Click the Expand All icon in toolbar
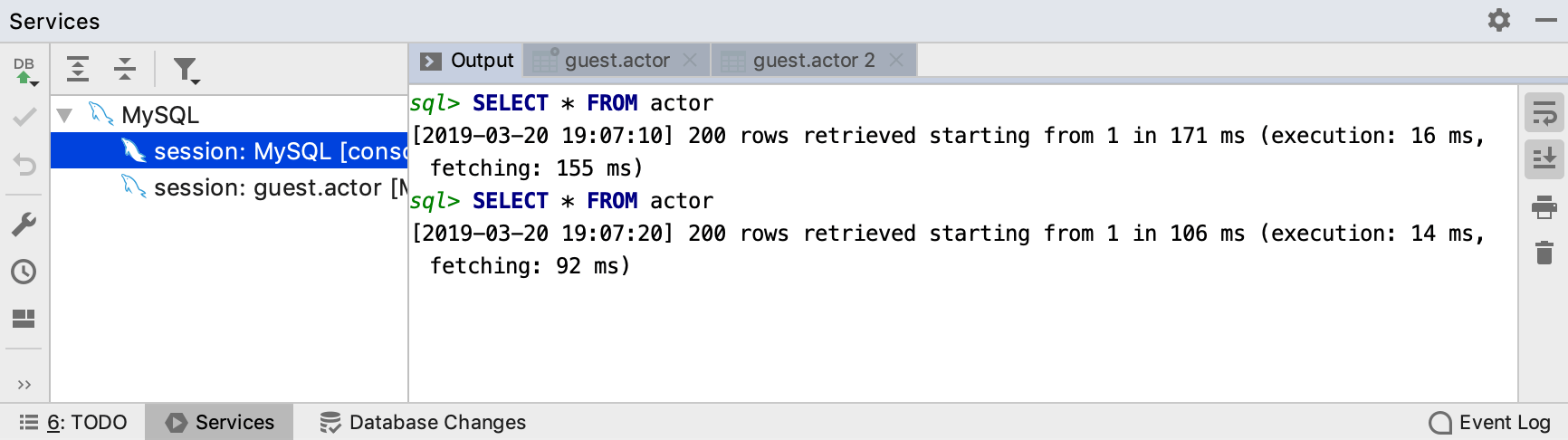Viewport: 1568px width, 440px height. click(78, 69)
